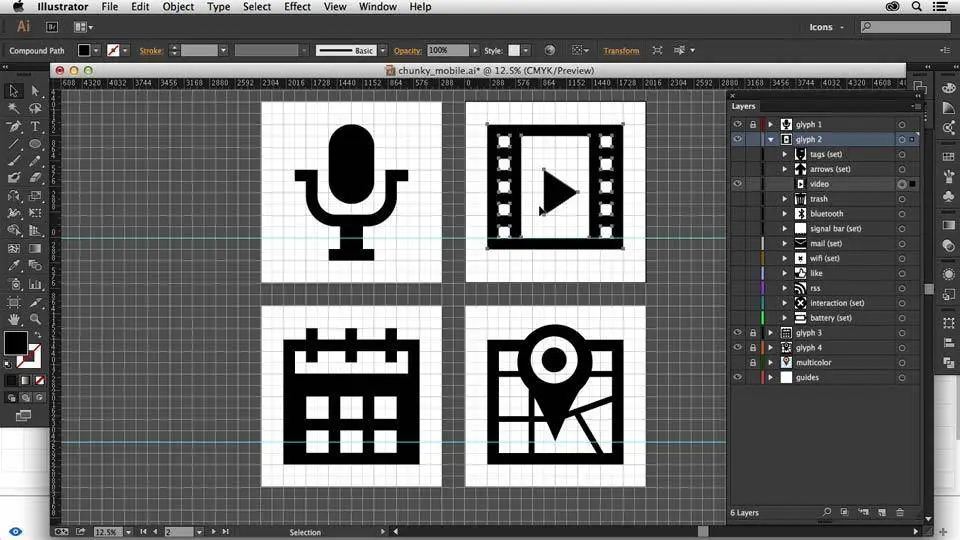The height and width of the screenshot is (540, 960).
Task: Pick the Magic Wand tool
Action: click(14, 109)
